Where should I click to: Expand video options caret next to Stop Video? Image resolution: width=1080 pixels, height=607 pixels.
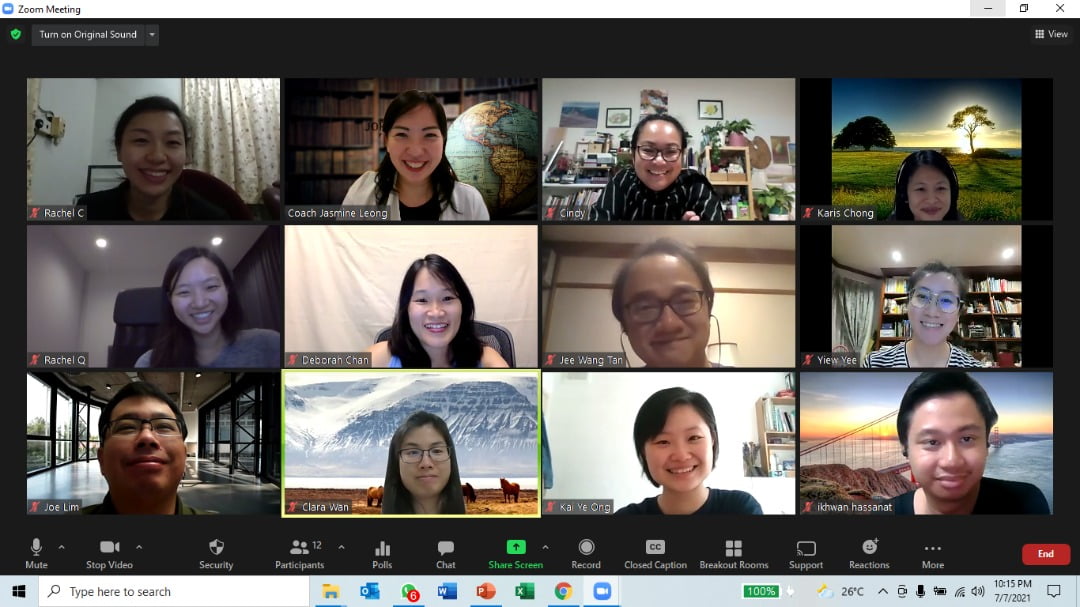[x=139, y=547]
